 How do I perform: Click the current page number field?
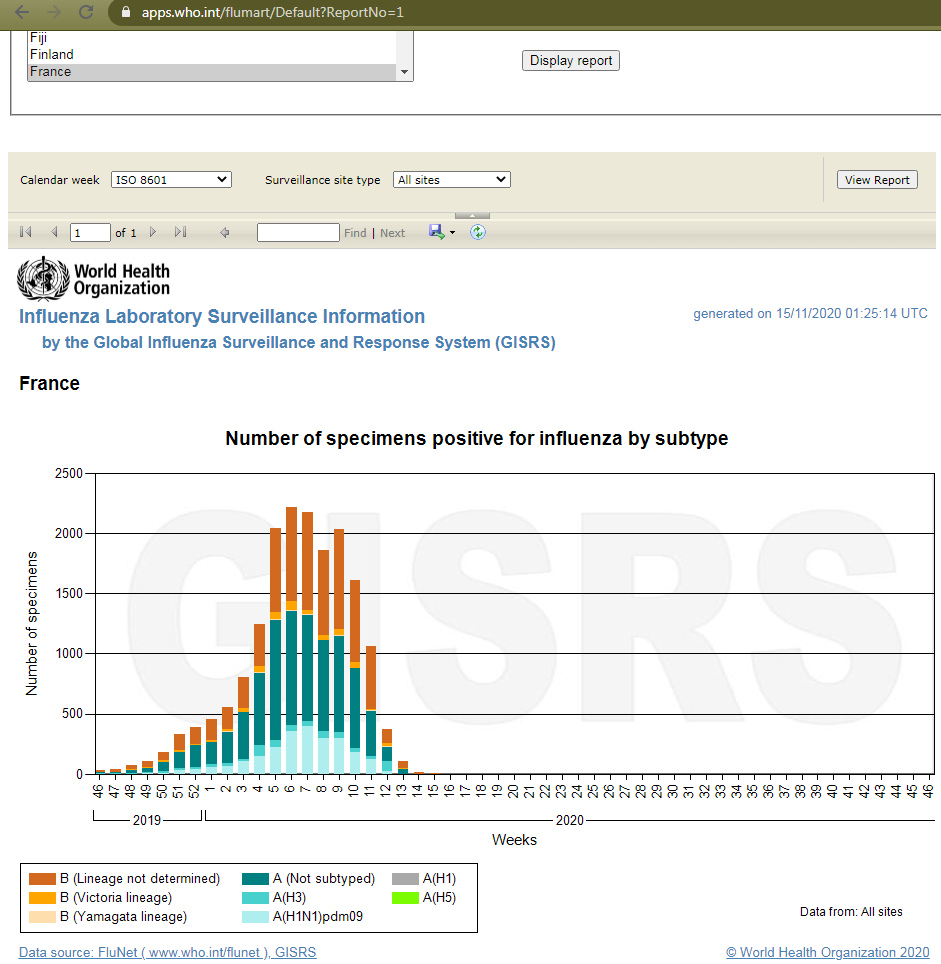(x=90, y=233)
